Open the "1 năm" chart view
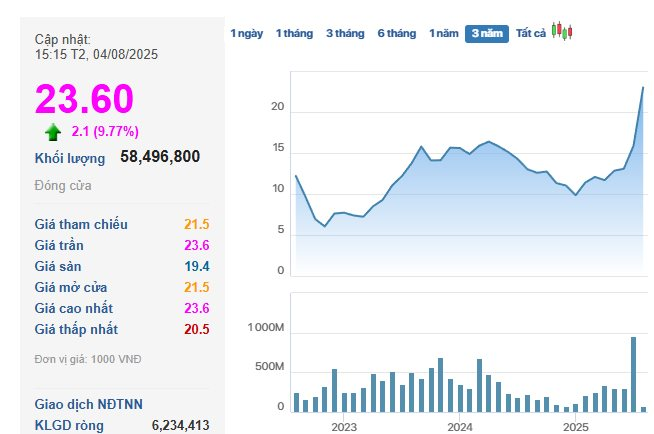 [443, 33]
